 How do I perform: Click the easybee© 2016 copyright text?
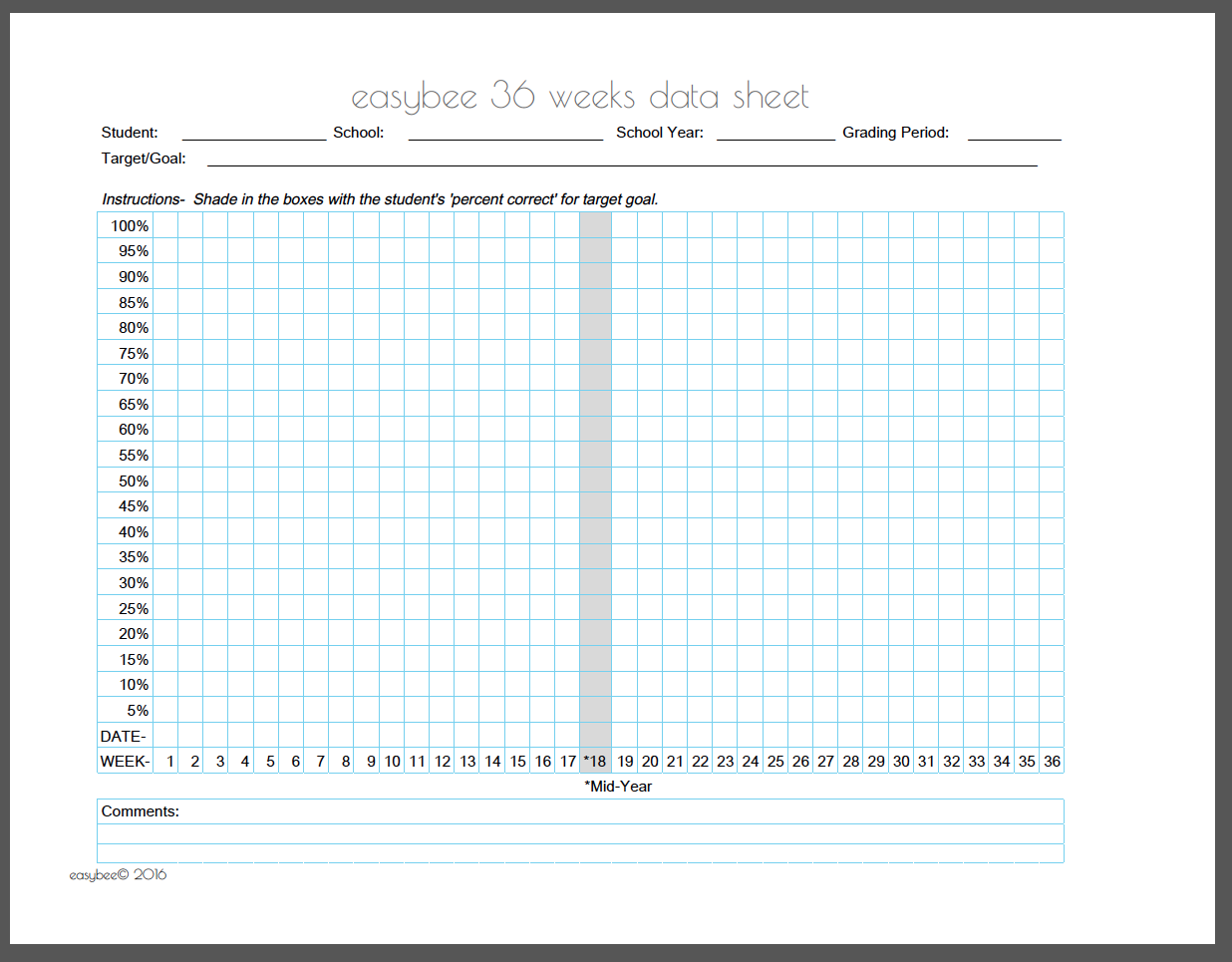(x=116, y=874)
